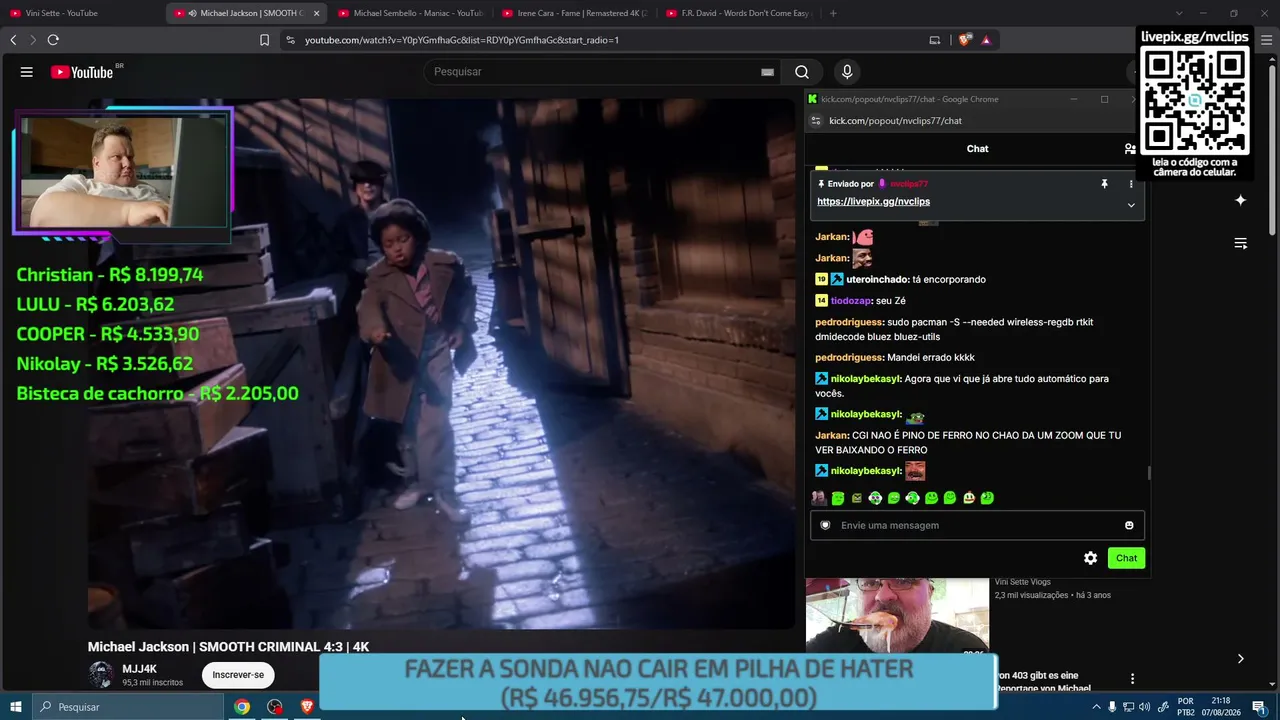Image resolution: width=1280 pixels, height=720 pixels.
Task: Open the tab search dropdown arrow
Action: pyautogui.click(x=1178, y=13)
